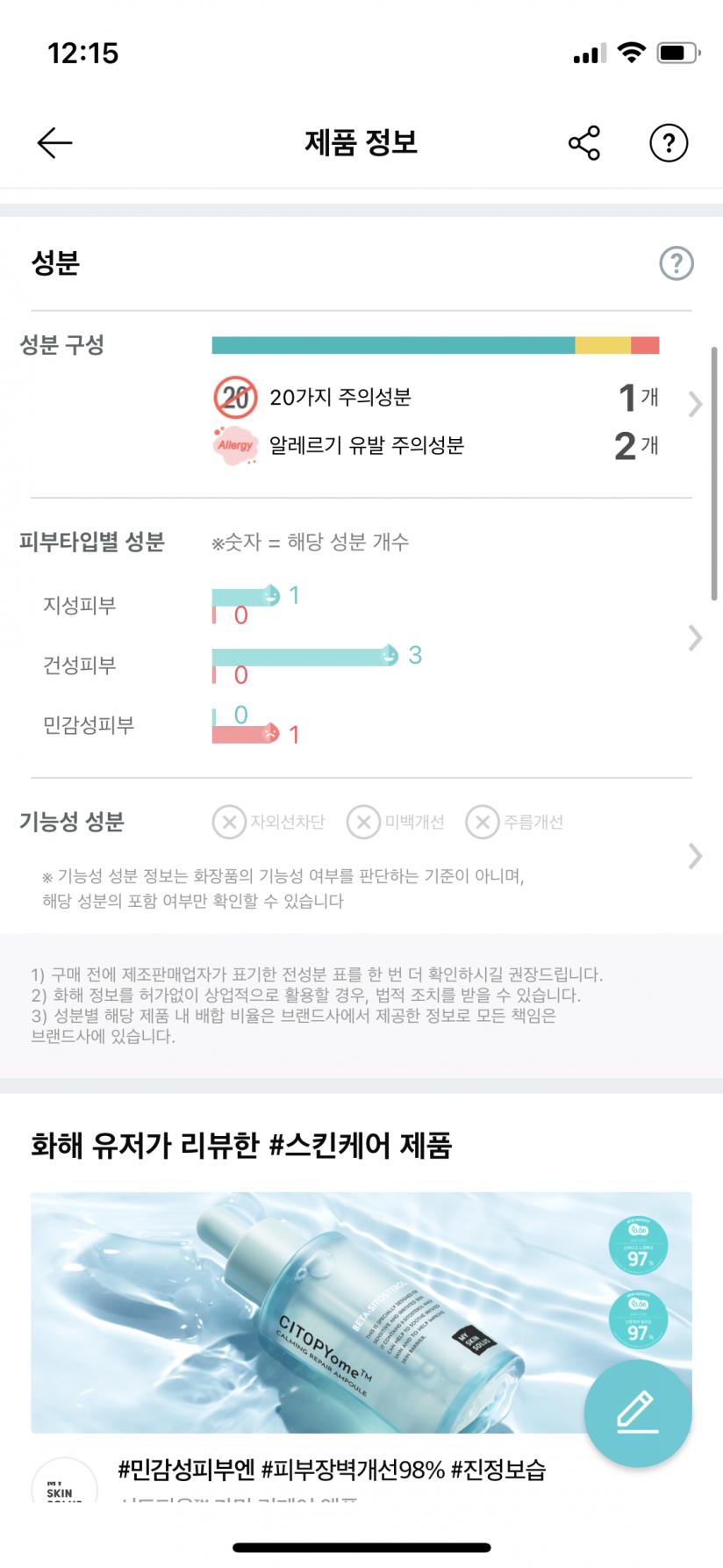Tap the 20가지 주의성분 warning icon
Image resolution: width=723 pixels, height=1568 pixels.
coord(235,398)
